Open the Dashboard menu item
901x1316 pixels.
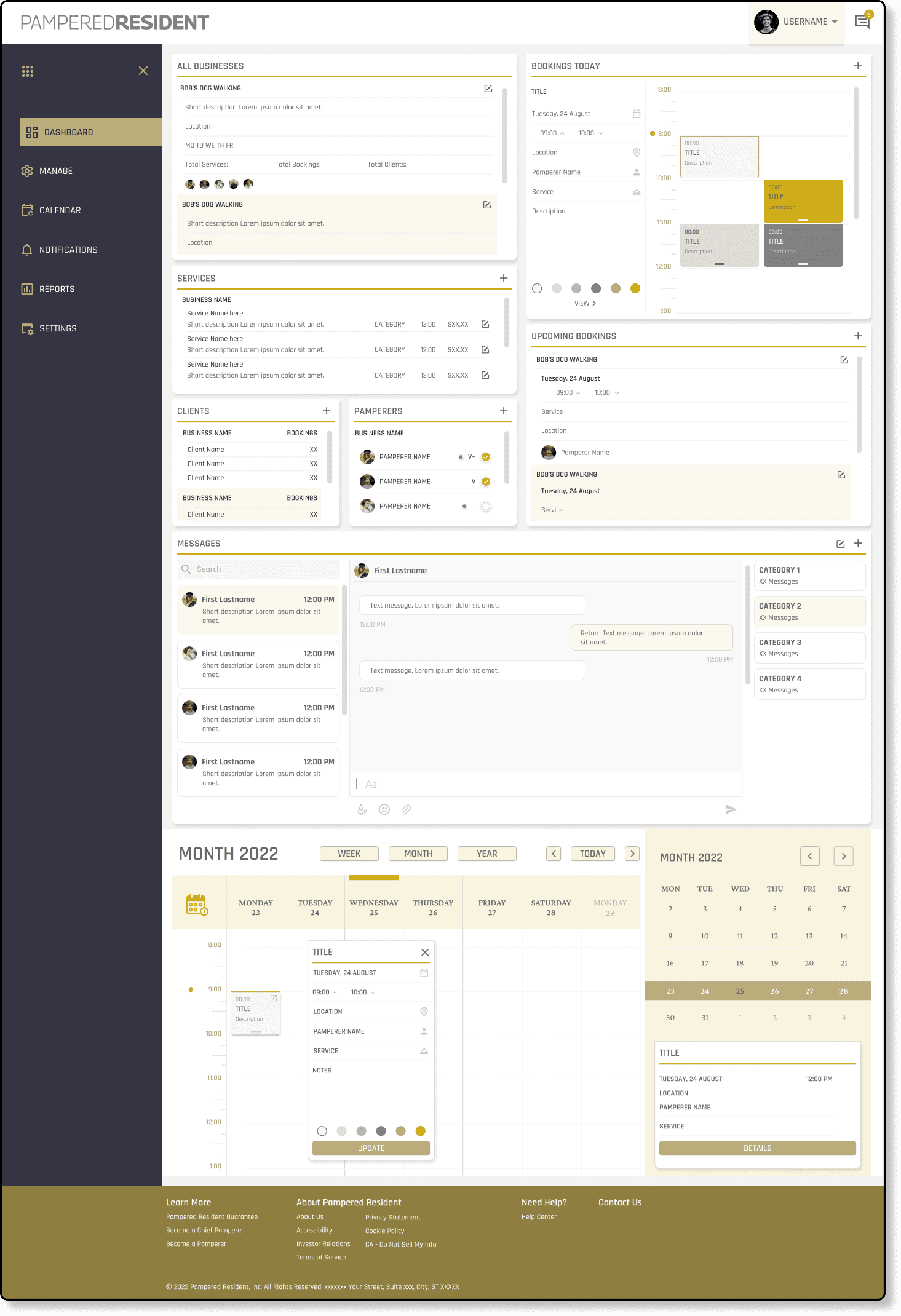pyautogui.click(x=91, y=132)
